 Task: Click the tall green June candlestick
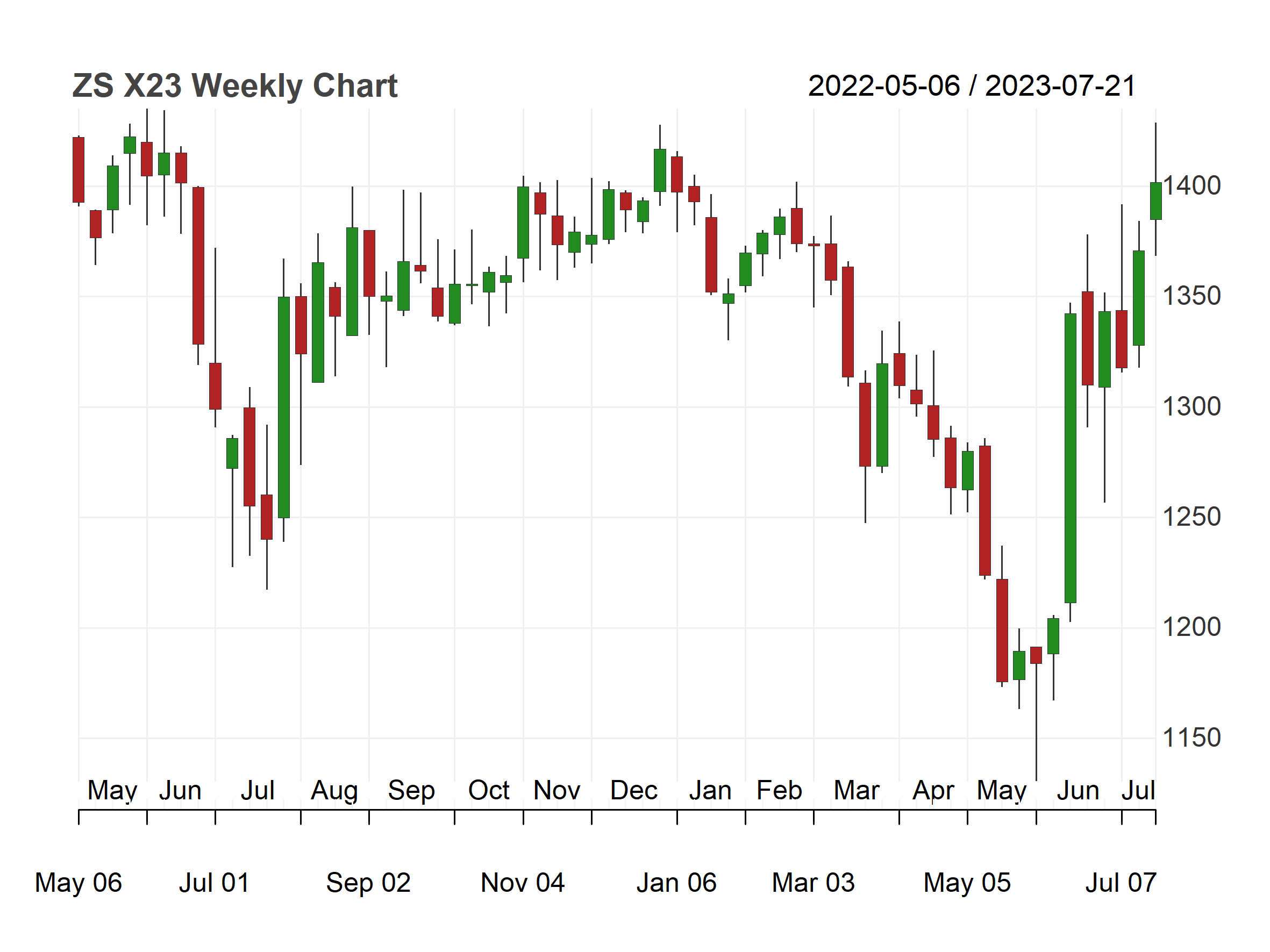1070,458
